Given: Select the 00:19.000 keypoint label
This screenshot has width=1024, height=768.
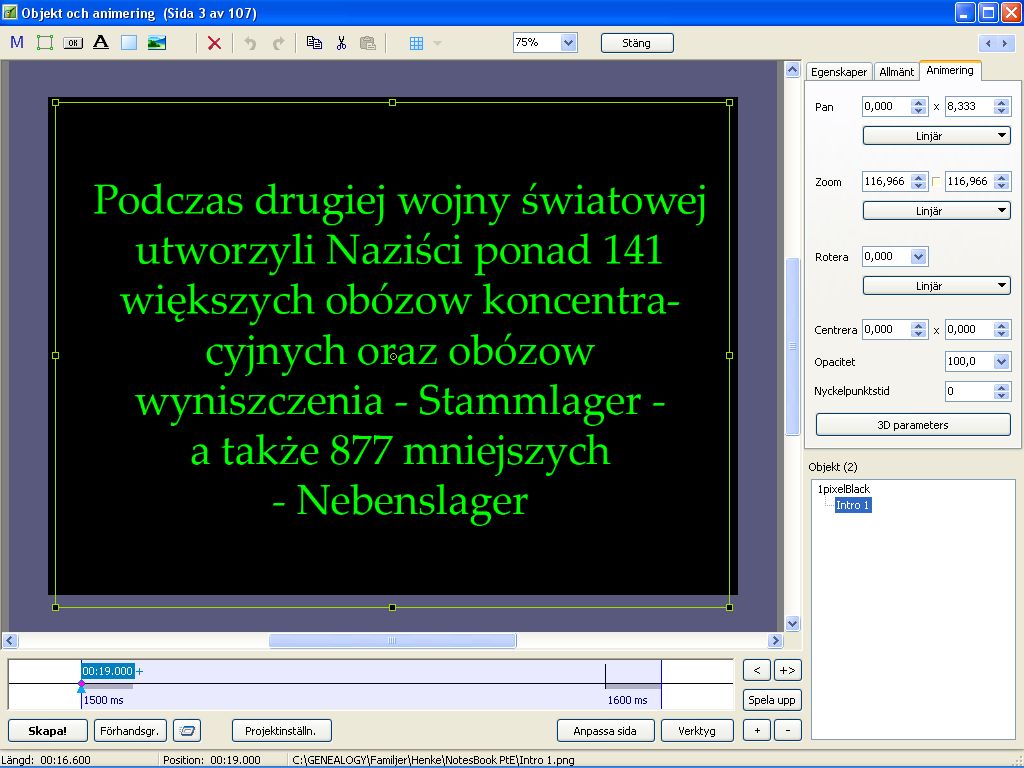Looking at the screenshot, I should point(108,671).
